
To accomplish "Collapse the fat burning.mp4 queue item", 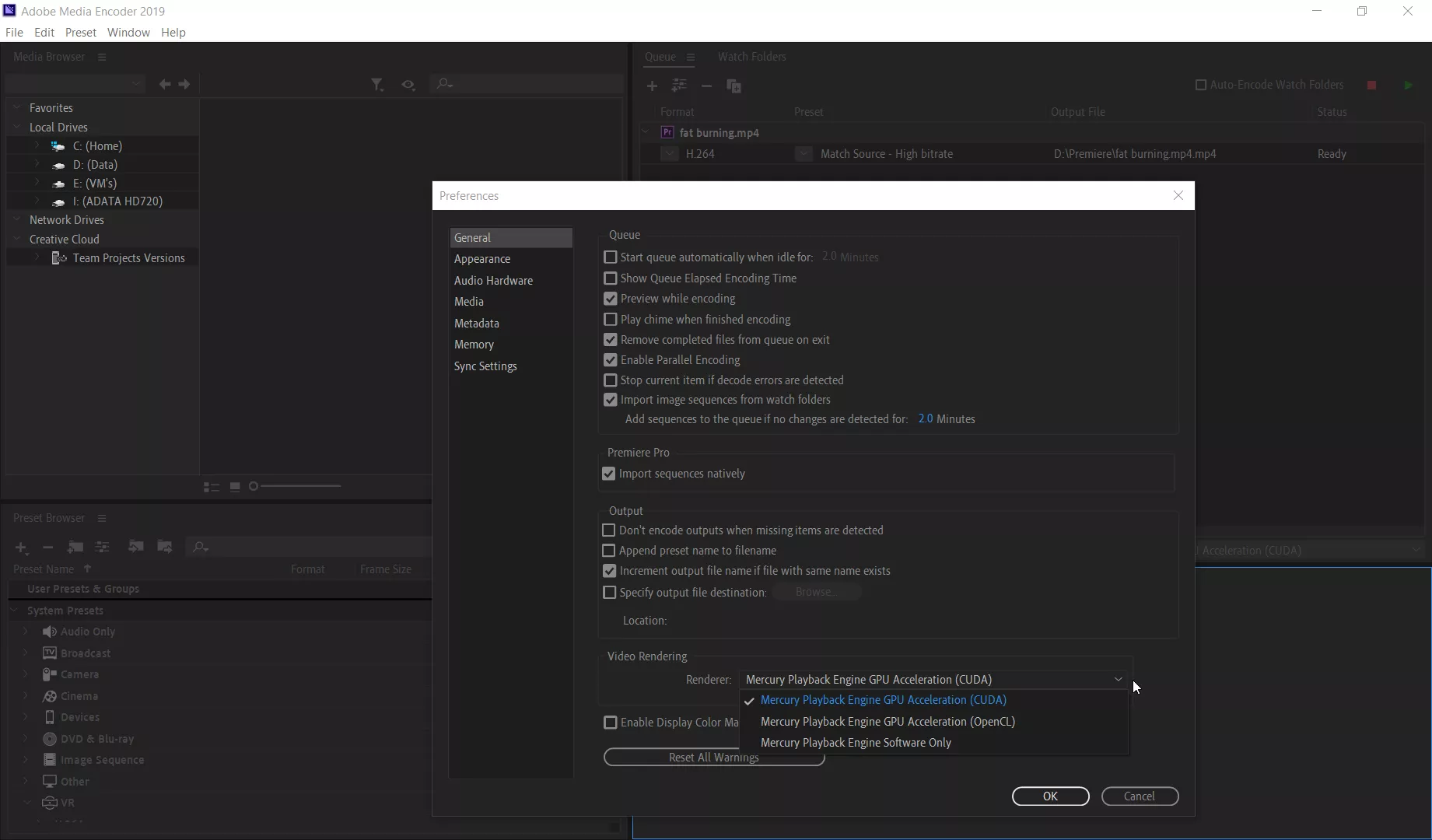I will coord(646,132).
